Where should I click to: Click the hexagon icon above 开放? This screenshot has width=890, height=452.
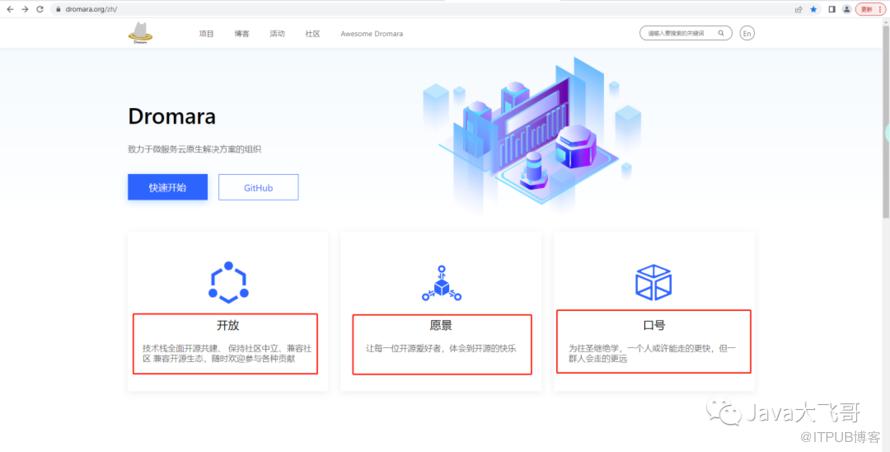228,282
